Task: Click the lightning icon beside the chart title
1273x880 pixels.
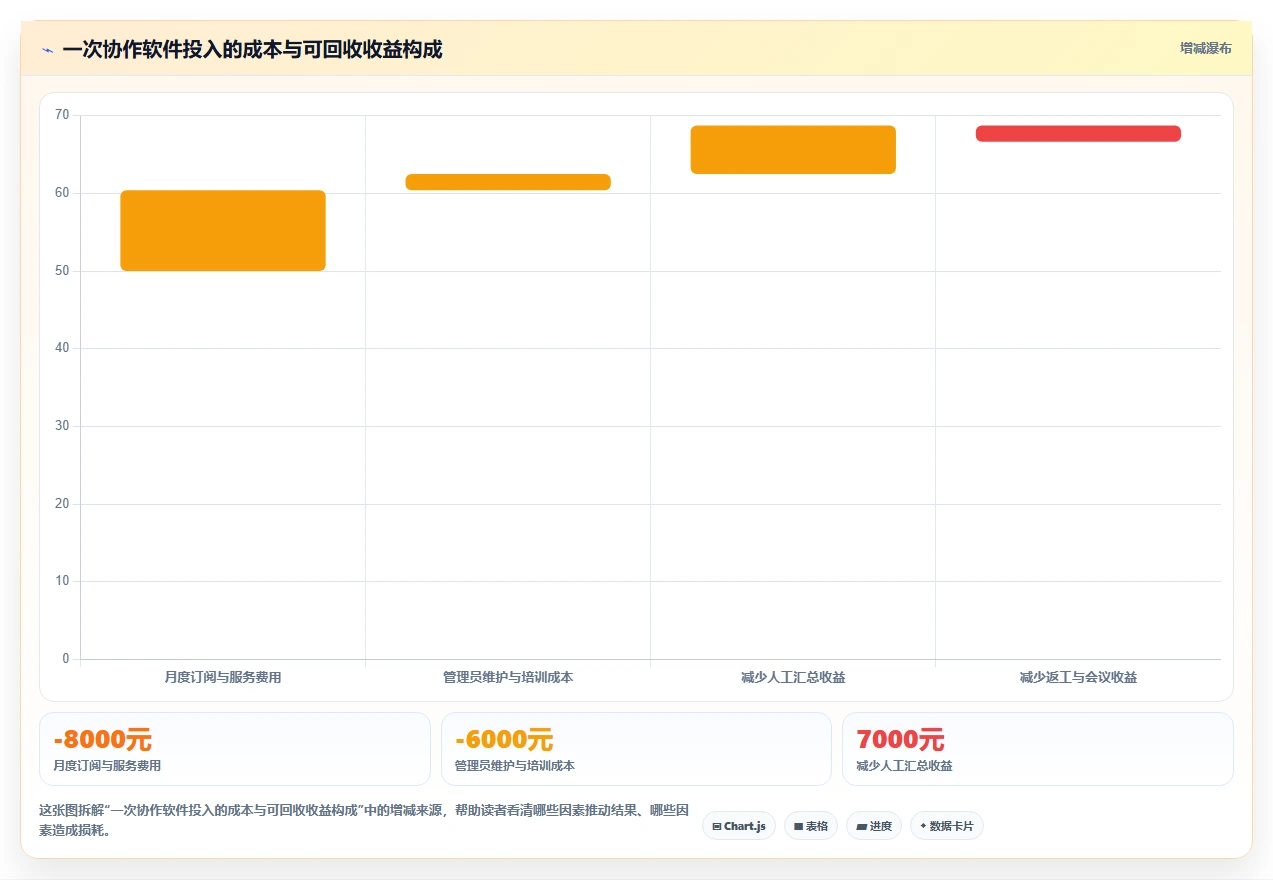Action: [48, 50]
